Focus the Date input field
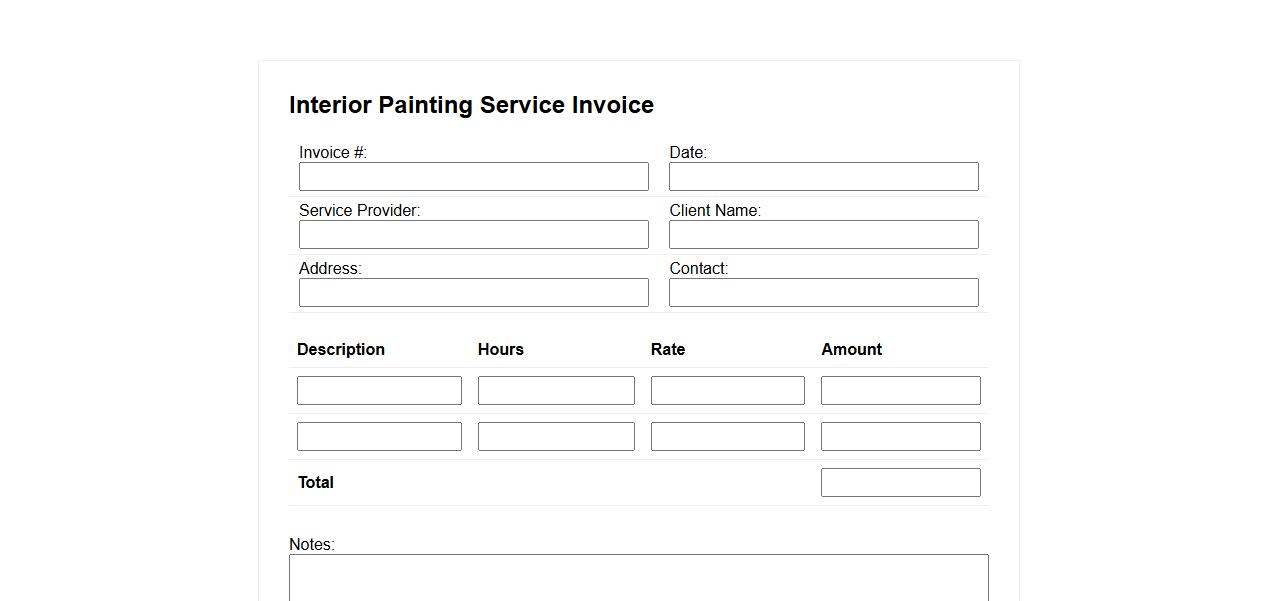This screenshot has height=601, width=1278. click(x=823, y=177)
